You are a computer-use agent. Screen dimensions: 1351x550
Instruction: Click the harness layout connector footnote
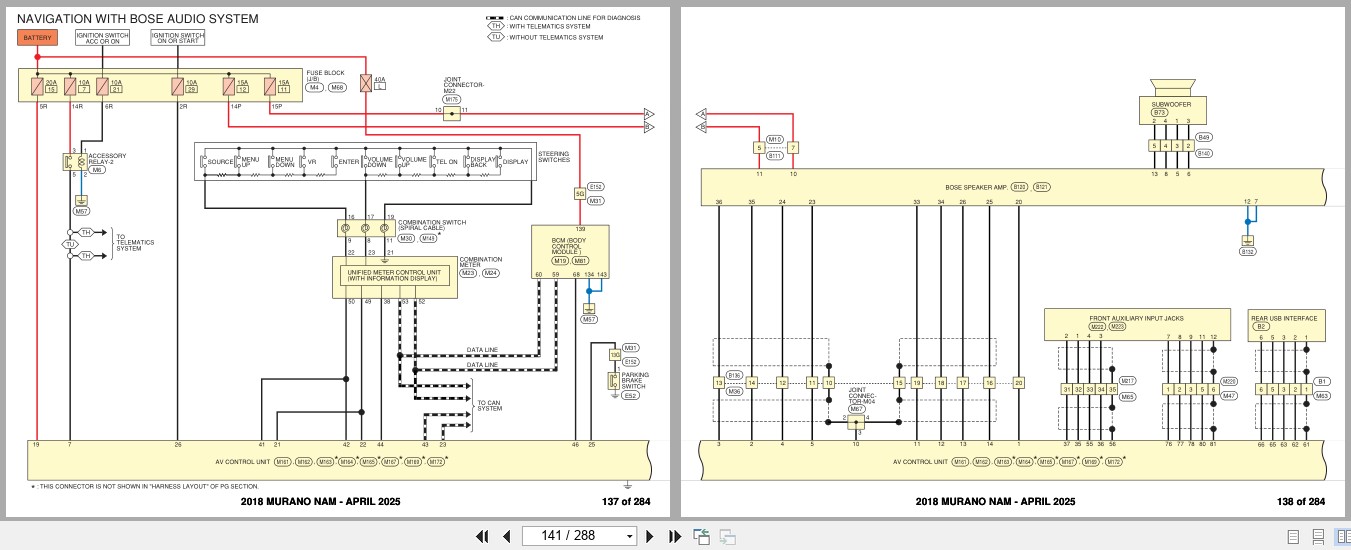click(144, 486)
